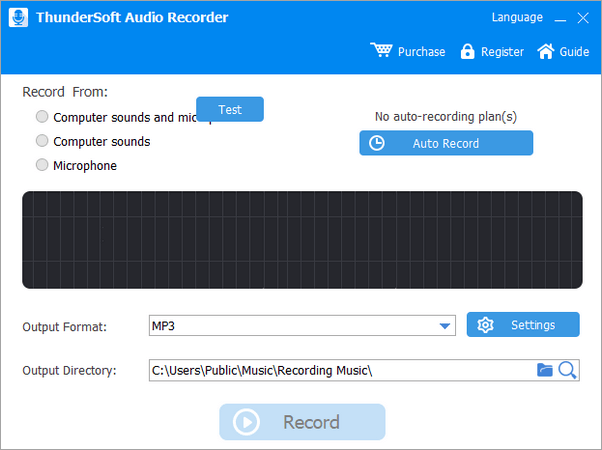Click the MP3 output format combo box
The height and width of the screenshot is (450, 602).
coord(290,326)
